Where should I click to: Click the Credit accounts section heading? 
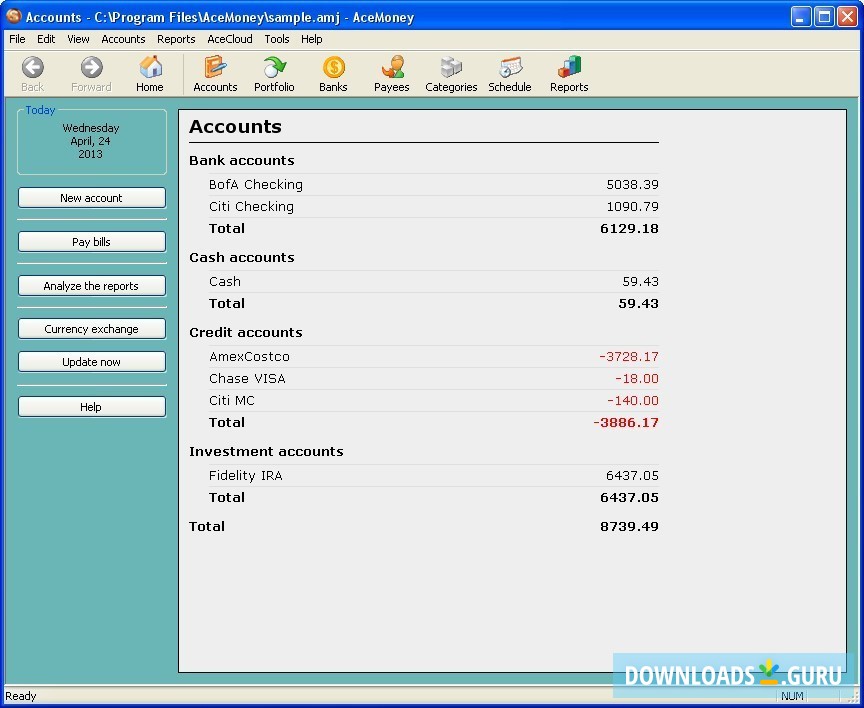point(246,332)
